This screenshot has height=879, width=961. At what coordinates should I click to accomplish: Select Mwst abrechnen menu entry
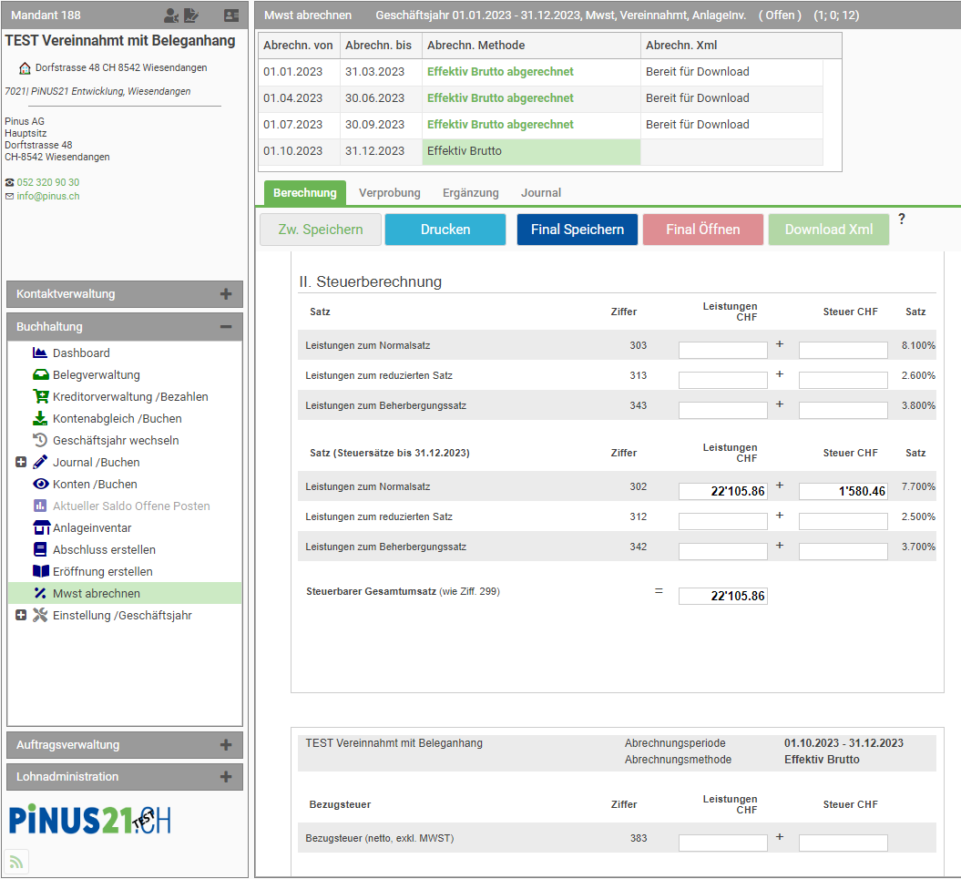pyautogui.click(x=124, y=593)
